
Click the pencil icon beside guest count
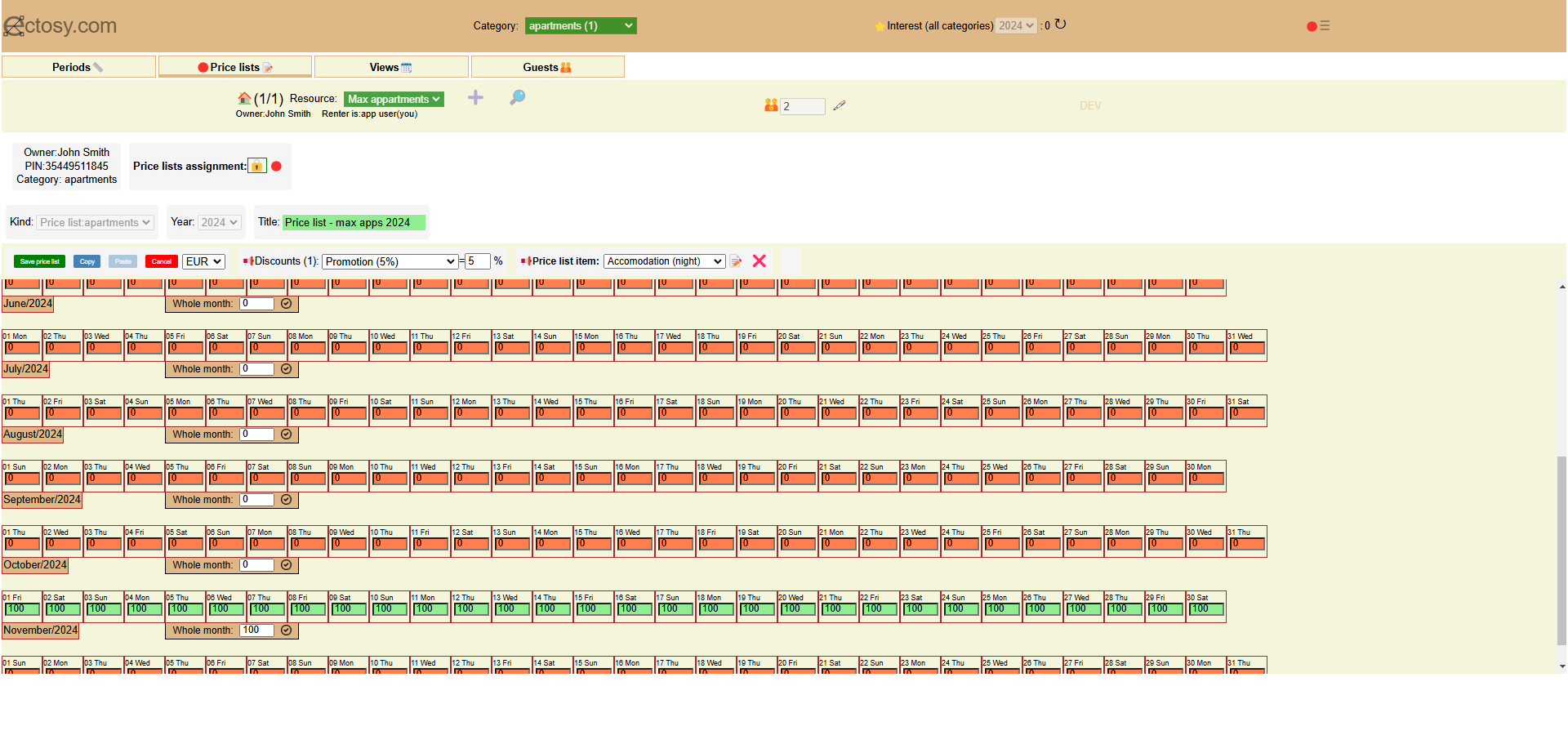point(839,106)
